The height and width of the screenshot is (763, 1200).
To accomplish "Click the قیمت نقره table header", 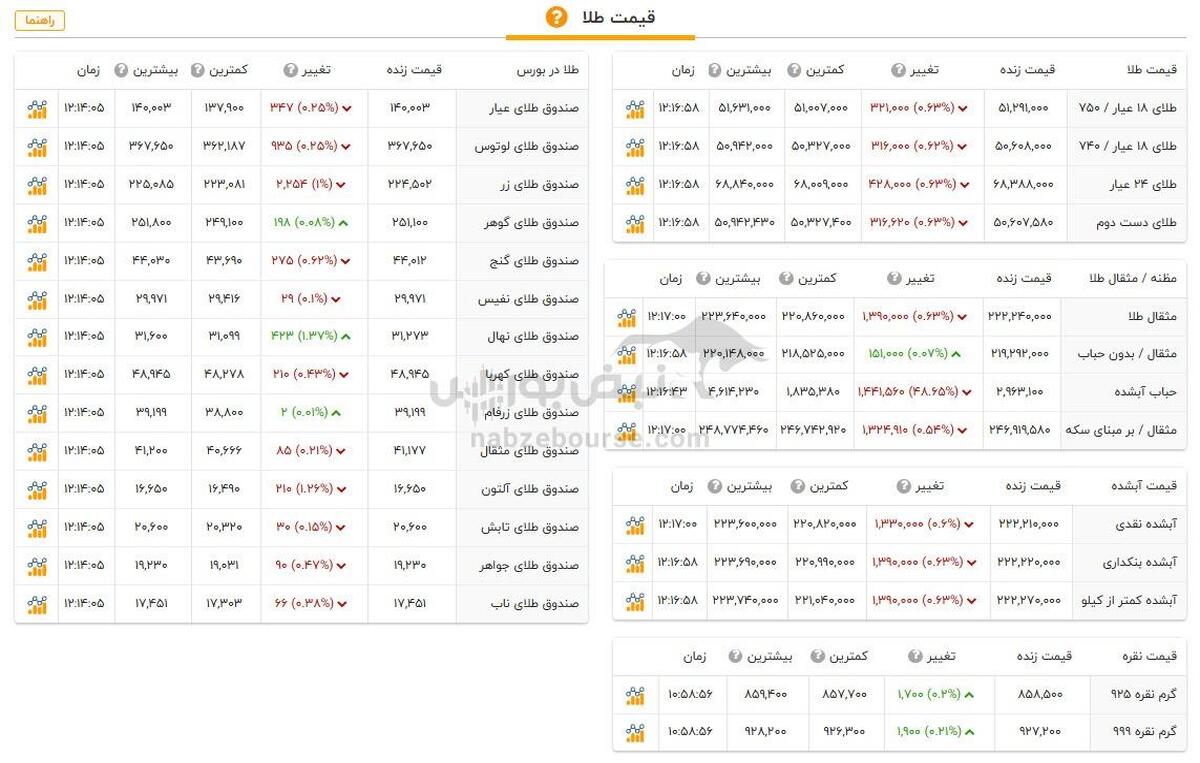I will (x=1149, y=657).
